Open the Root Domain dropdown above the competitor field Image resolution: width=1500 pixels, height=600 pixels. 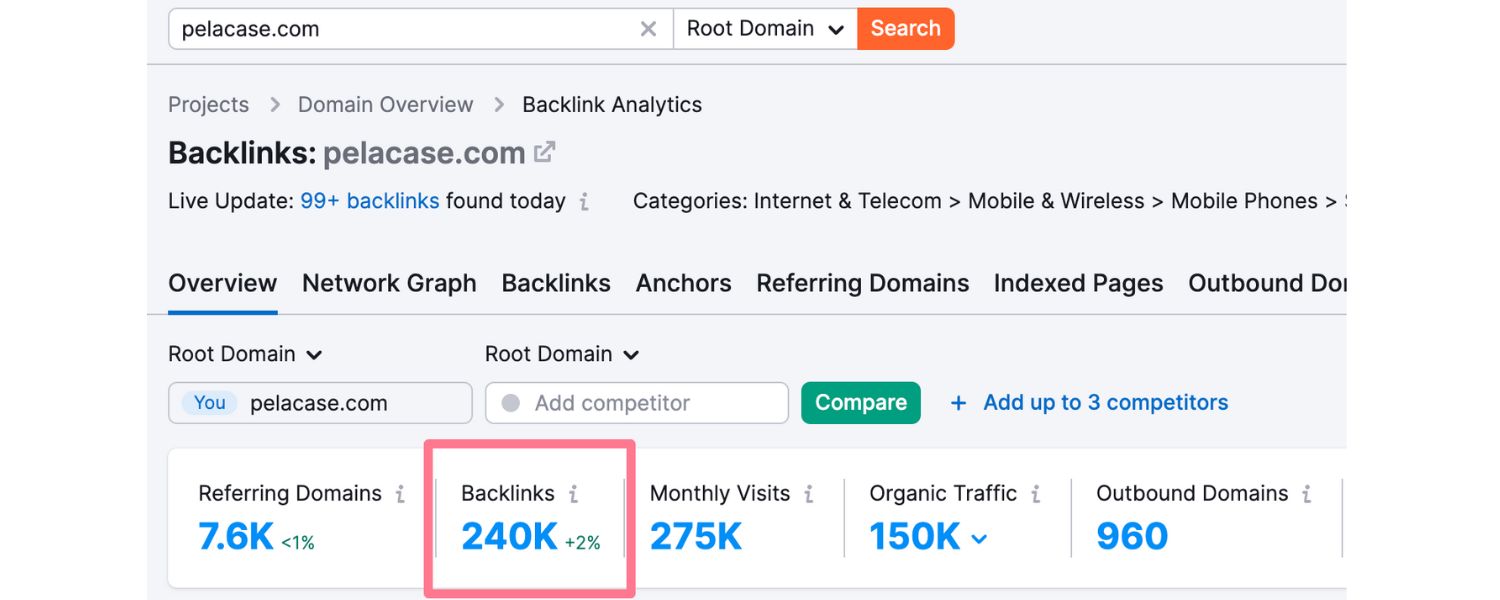[561, 354]
